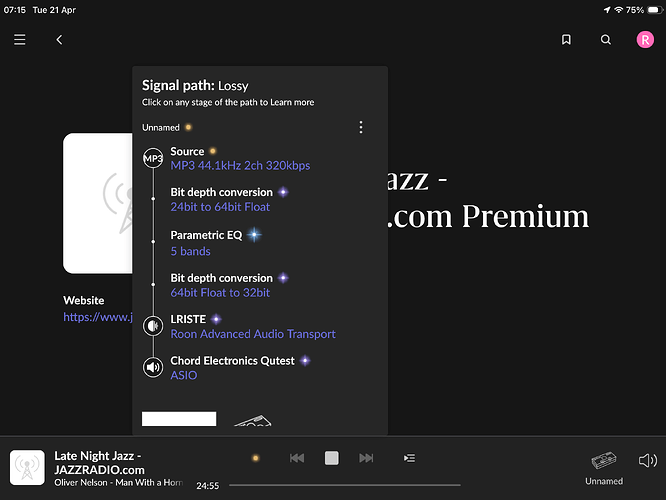This screenshot has height=500, width=666.
Task: Click the battery indicator in status bar
Action: pos(655,10)
